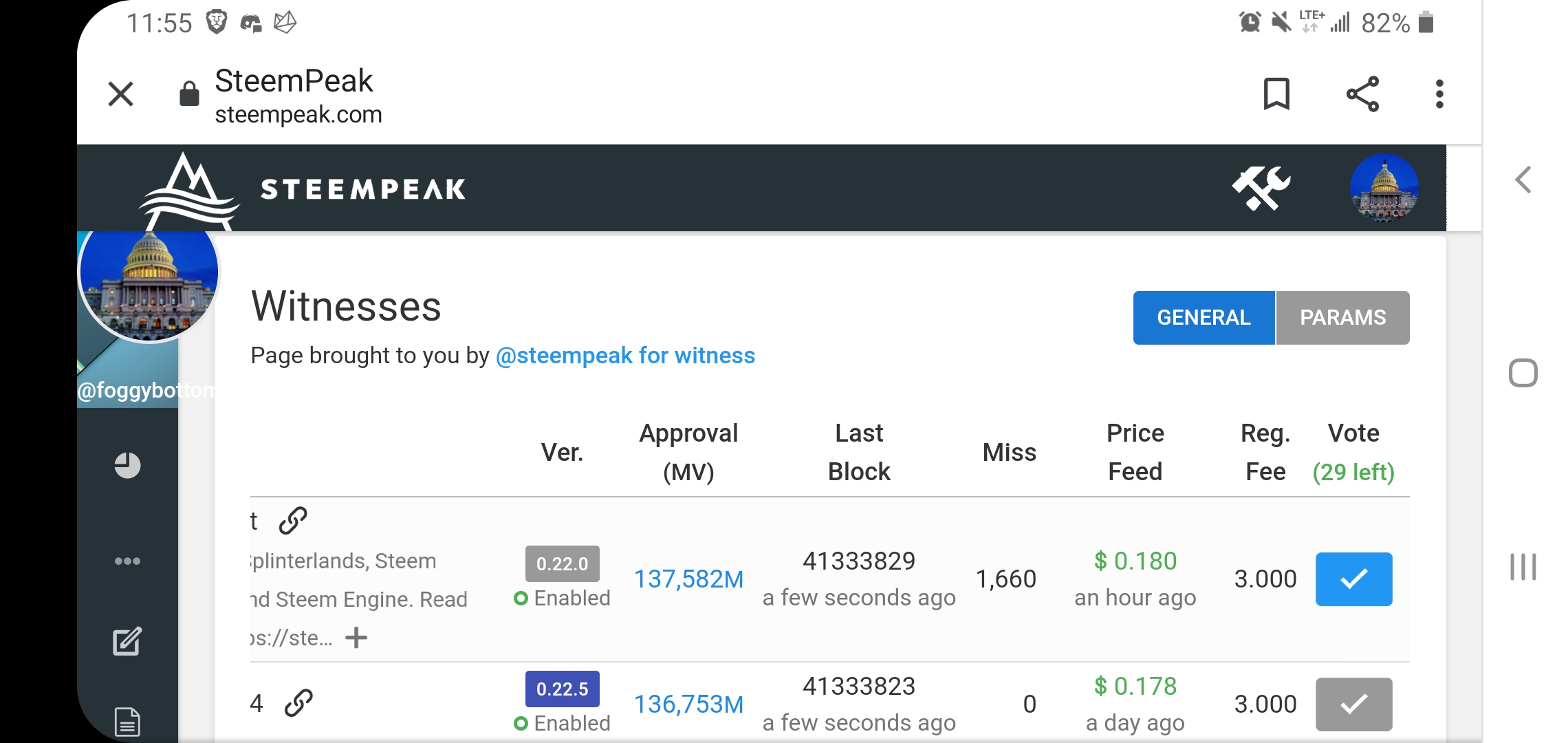Share page via share icon
The image size is (1568, 743).
(x=1362, y=94)
